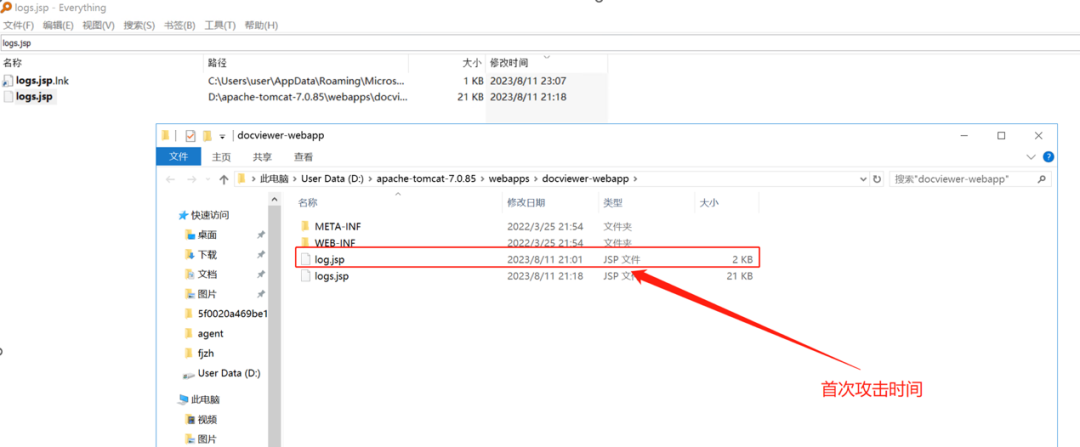Select the log.jsp file icon
Image resolution: width=1080 pixels, height=447 pixels.
pyautogui.click(x=306, y=259)
